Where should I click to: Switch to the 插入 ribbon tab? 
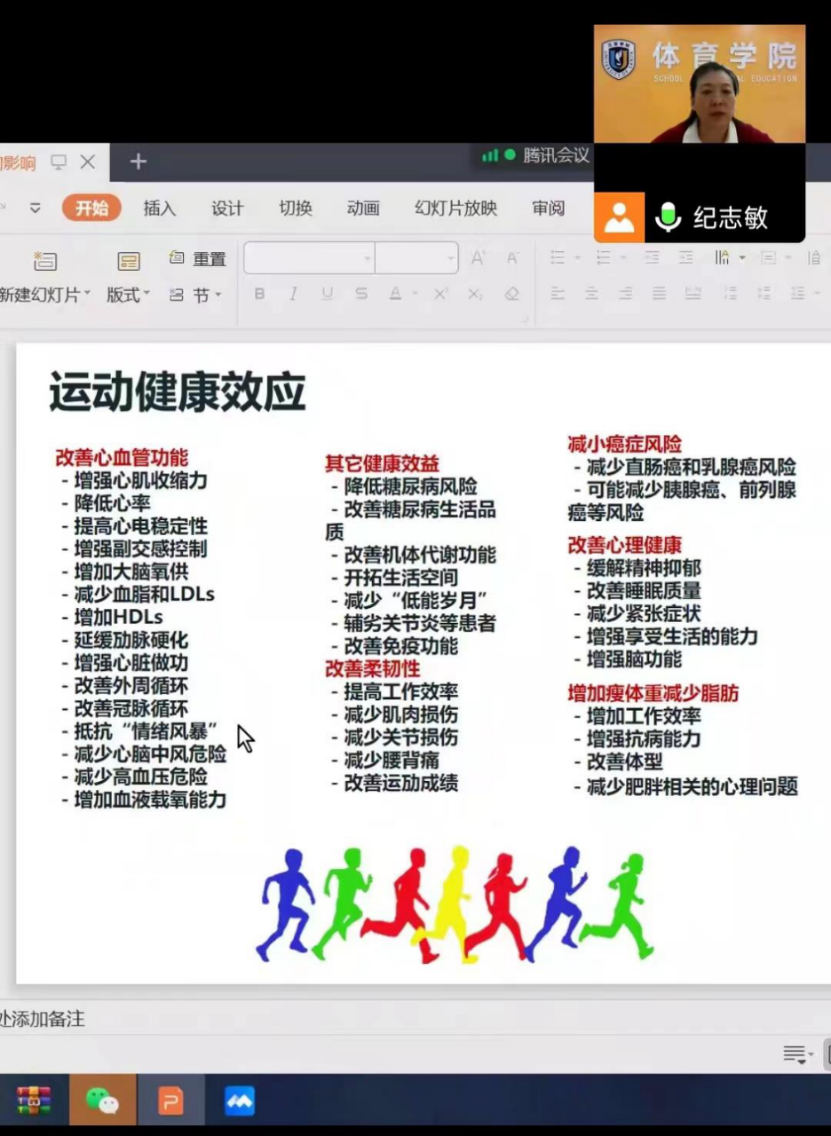coord(159,208)
